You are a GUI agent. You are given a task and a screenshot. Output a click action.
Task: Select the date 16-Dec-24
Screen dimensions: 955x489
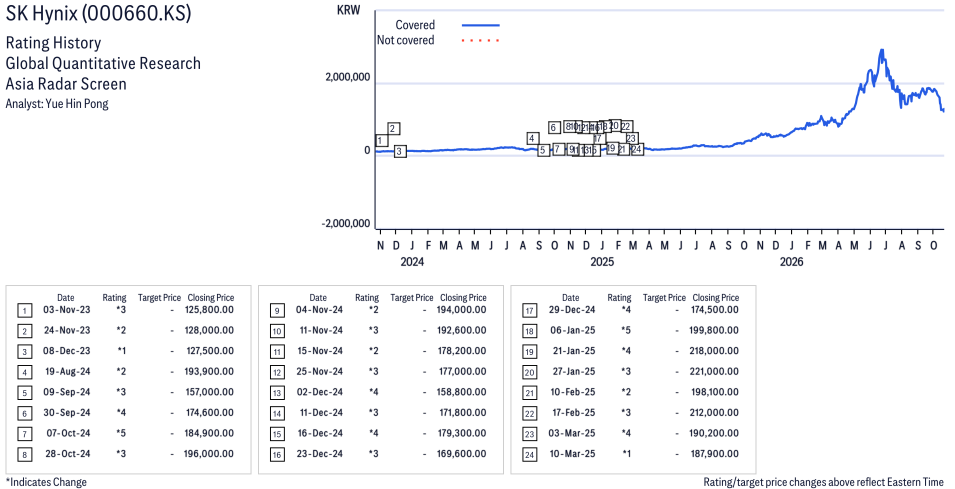pyautogui.click(x=320, y=433)
